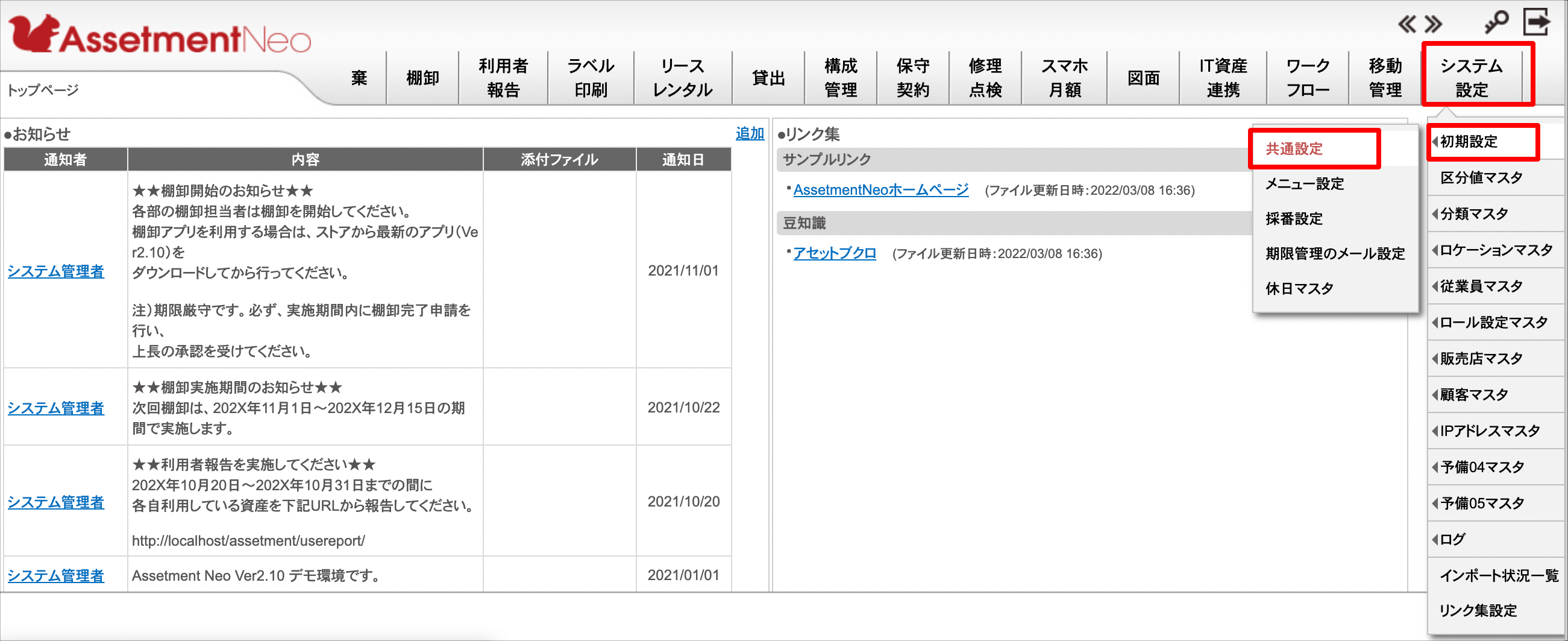Expand 分類マスタ submenu
The image size is (1568, 641).
click(x=1495, y=214)
